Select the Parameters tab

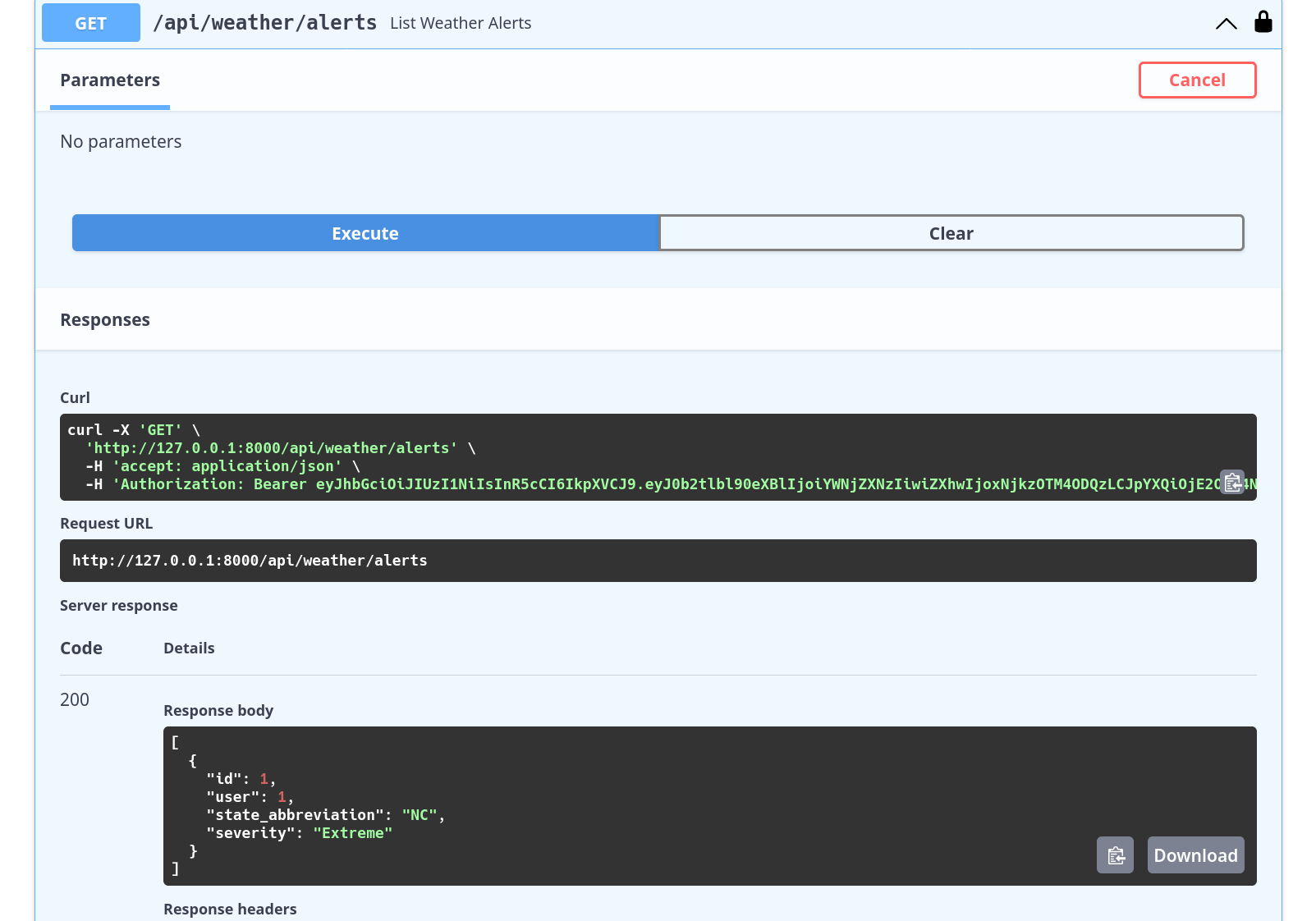coord(110,80)
